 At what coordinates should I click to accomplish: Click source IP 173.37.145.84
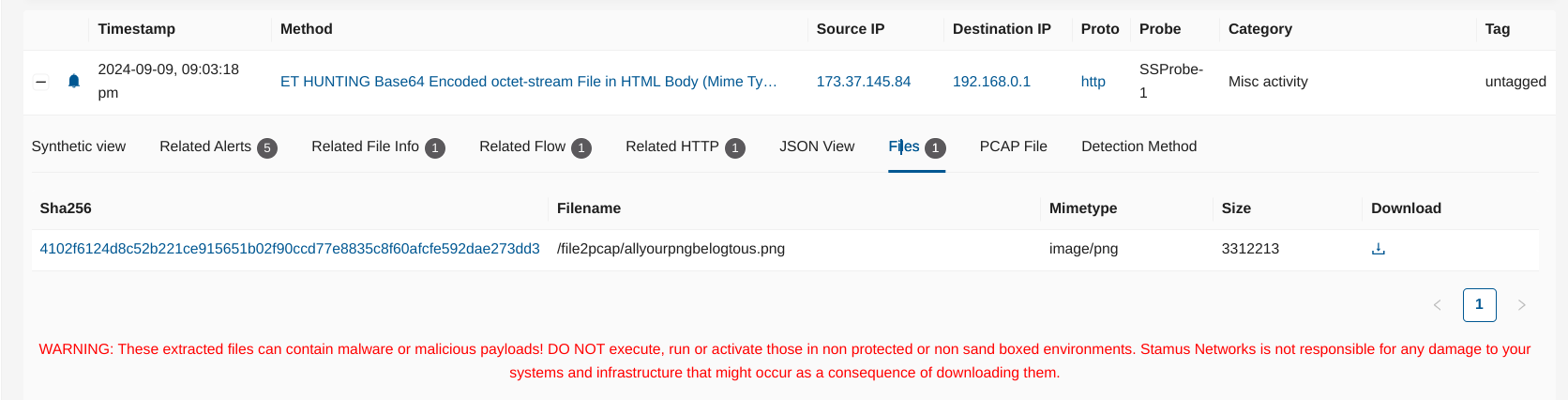click(863, 82)
